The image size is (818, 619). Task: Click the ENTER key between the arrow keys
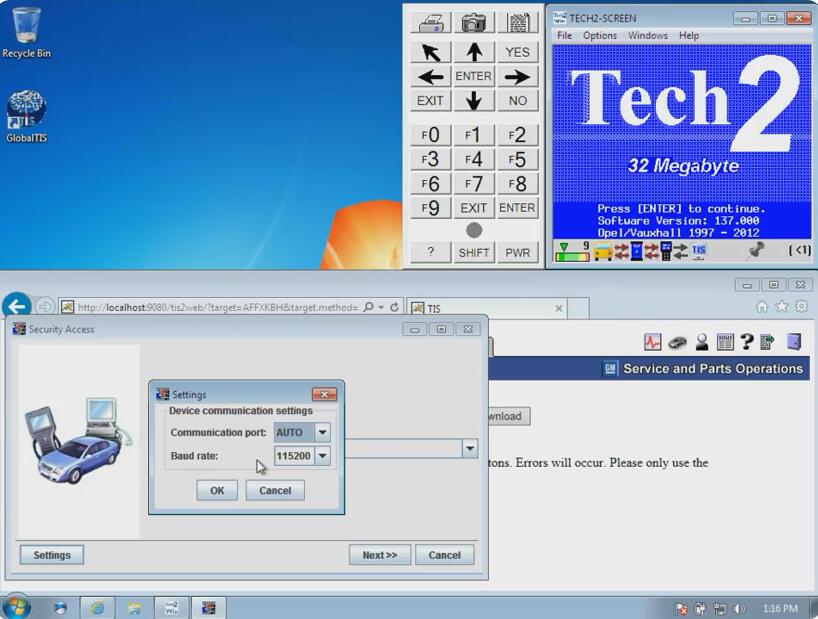tap(474, 77)
